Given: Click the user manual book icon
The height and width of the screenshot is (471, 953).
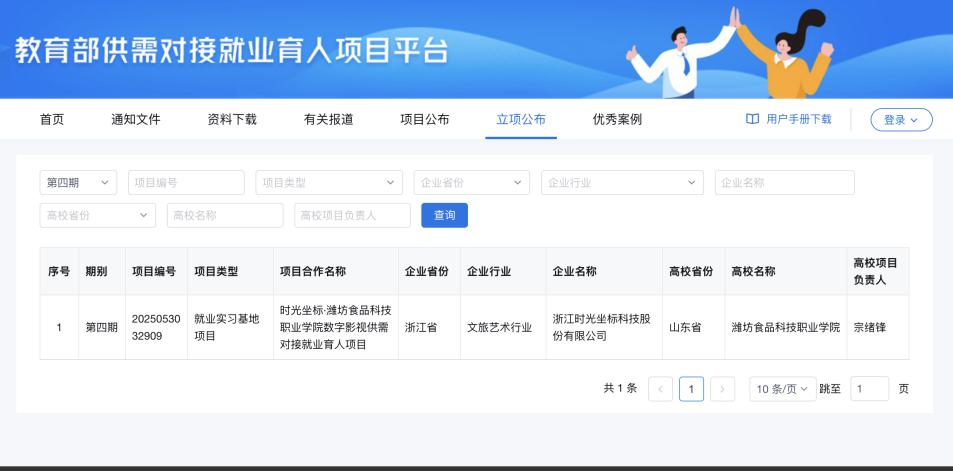Looking at the screenshot, I should 752,119.
